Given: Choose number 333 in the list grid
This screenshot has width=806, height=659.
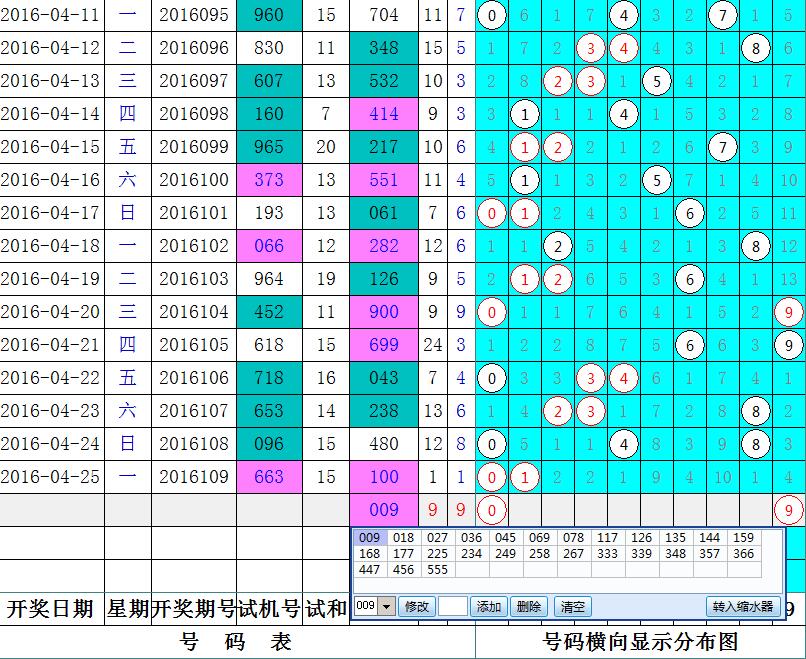Looking at the screenshot, I should point(607,554).
